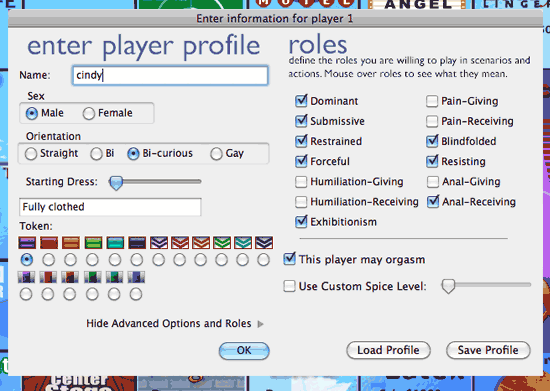Click the Load Profile button
The width and height of the screenshot is (550, 391).
(x=388, y=350)
